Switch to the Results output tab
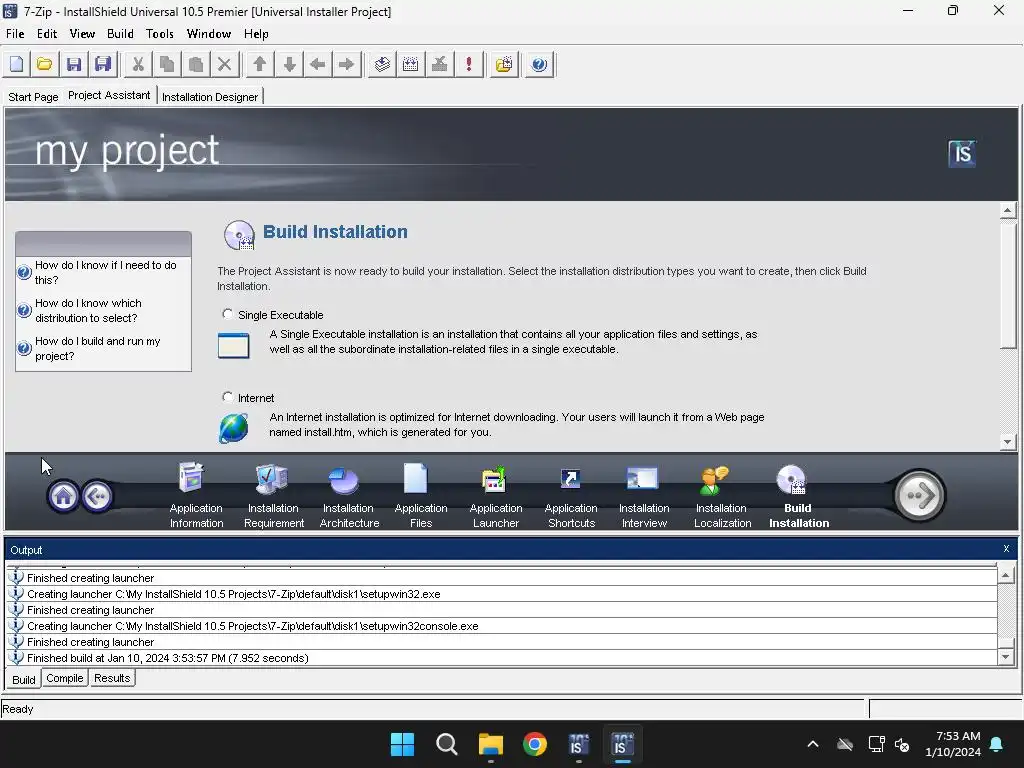The height and width of the screenshot is (768, 1024). click(112, 678)
